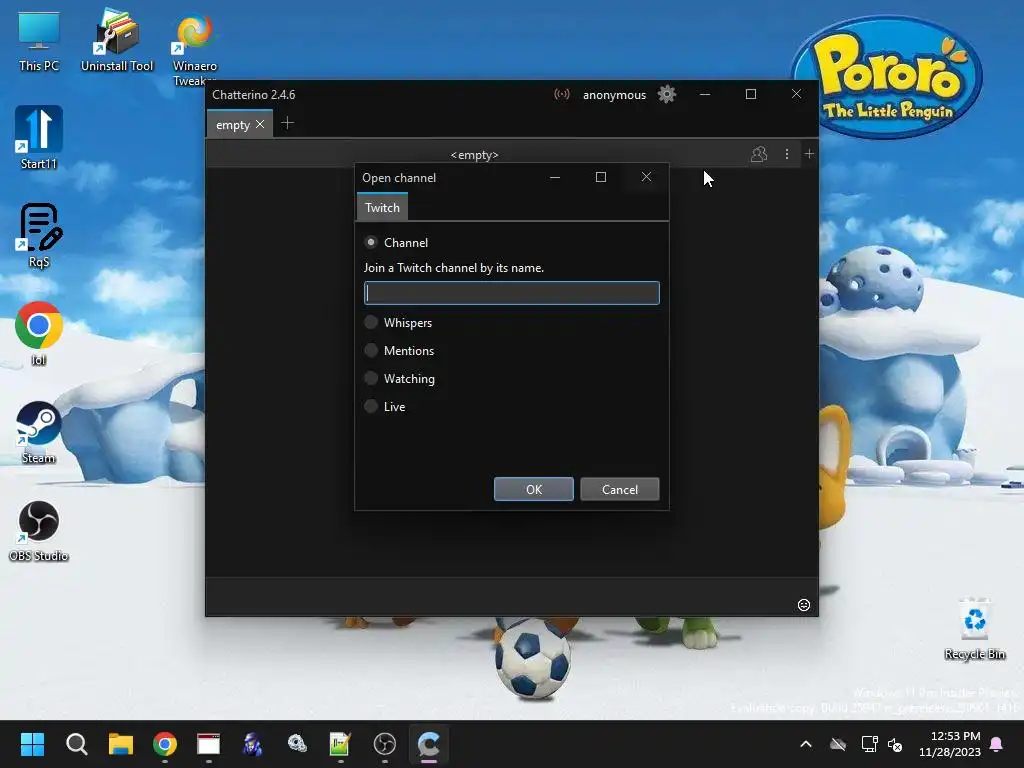Viewport: 1024px width, 768px height.
Task: Add a new tab with plus icon
Action: tap(287, 123)
